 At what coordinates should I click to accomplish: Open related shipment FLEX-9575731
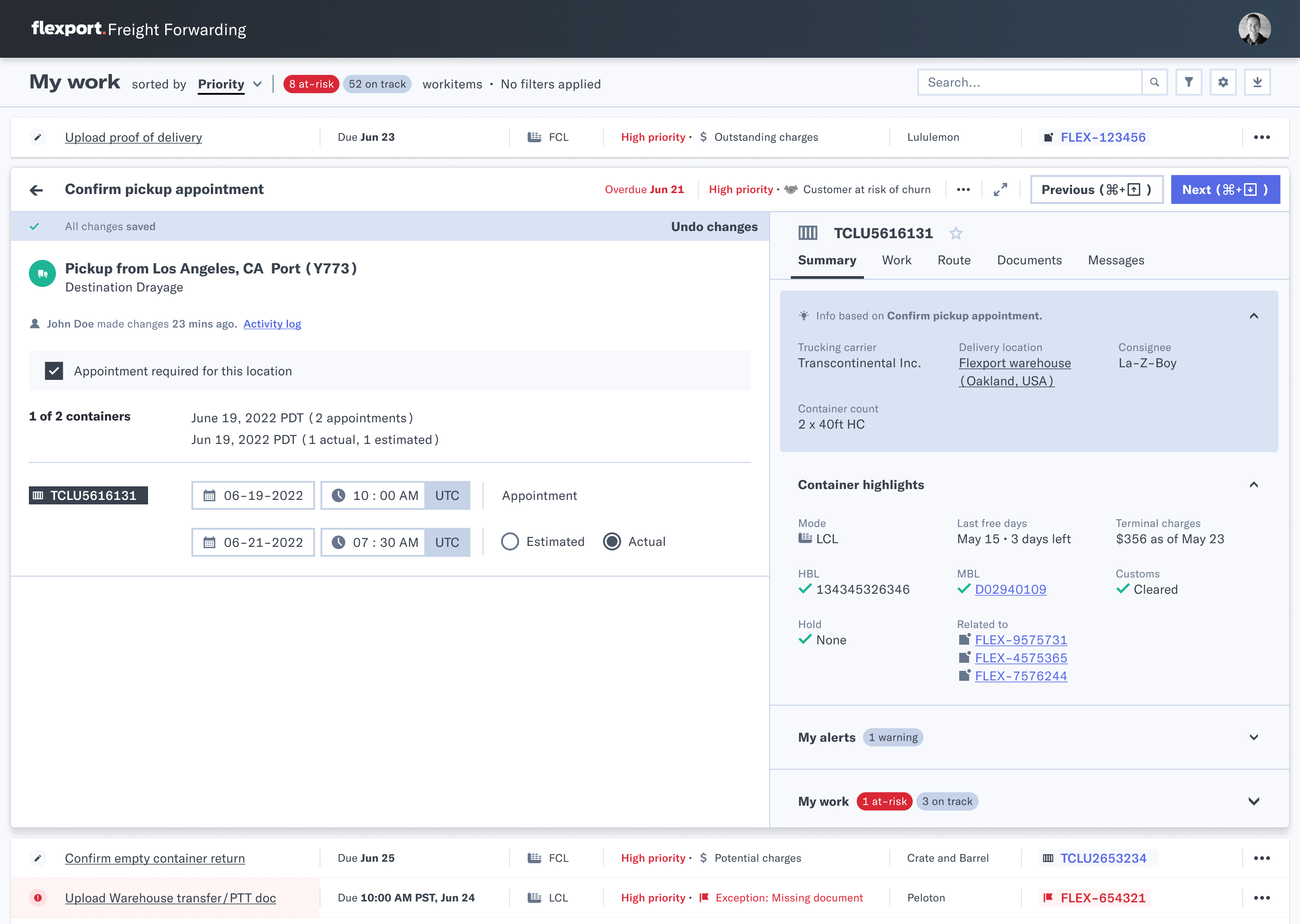click(1021, 640)
